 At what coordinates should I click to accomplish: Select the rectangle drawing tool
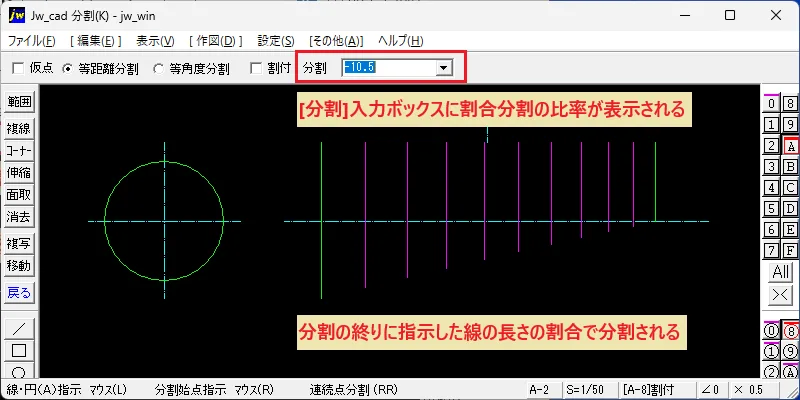[x=19, y=351]
